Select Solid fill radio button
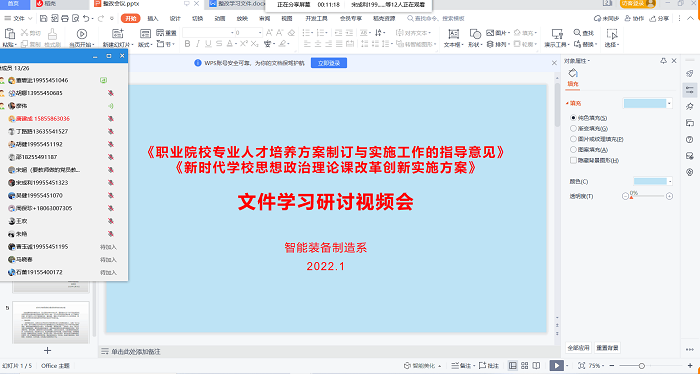The width and height of the screenshot is (700, 374). [574, 118]
